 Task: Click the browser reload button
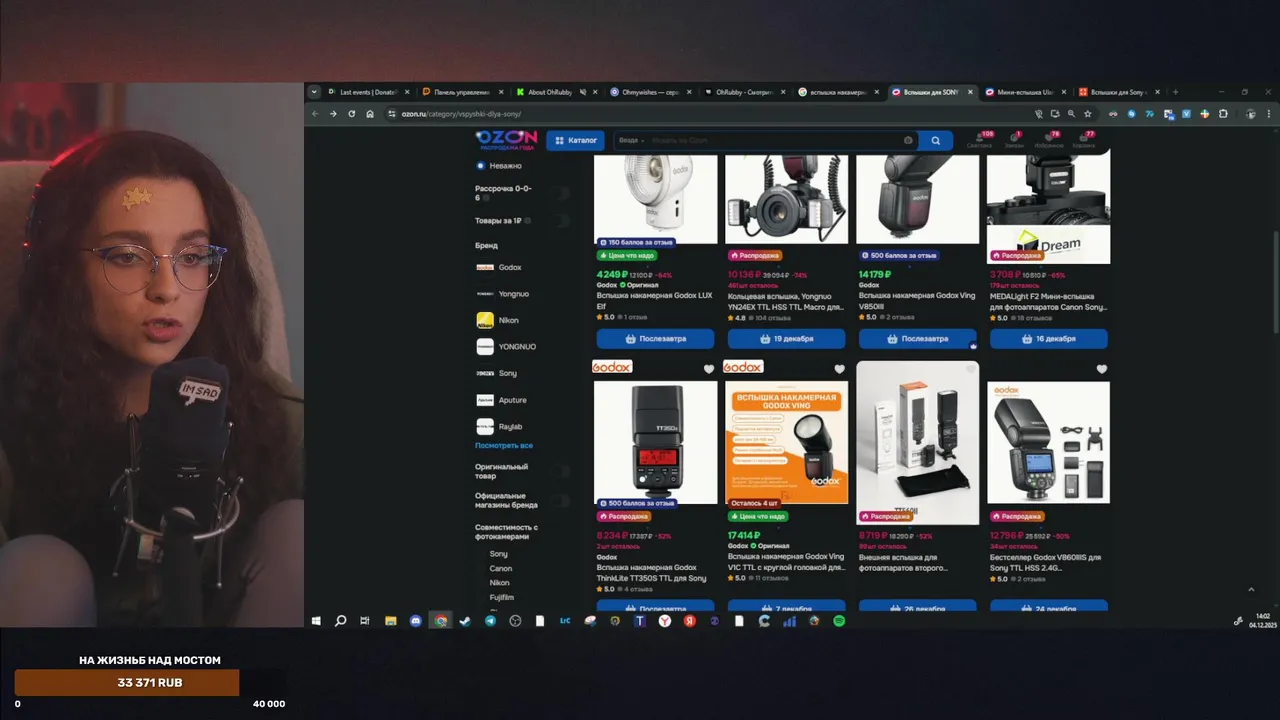[351, 114]
